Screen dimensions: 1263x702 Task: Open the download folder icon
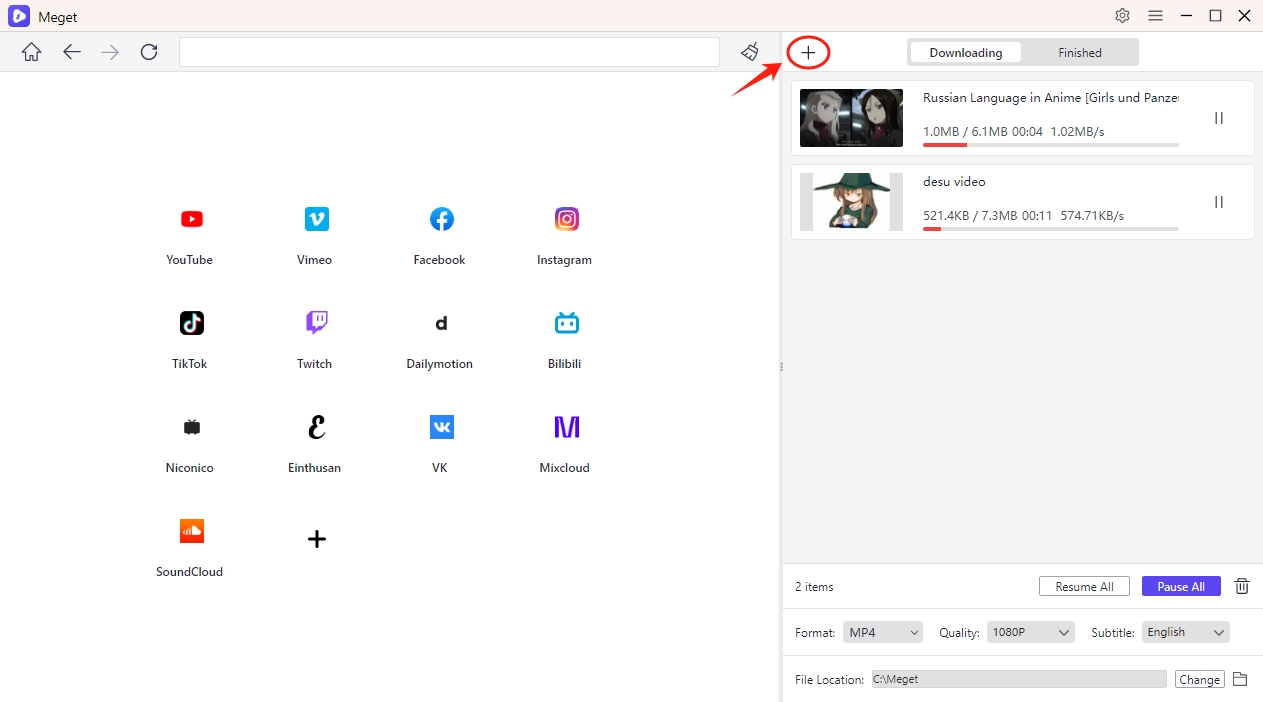pyautogui.click(x=1240, y=679)
